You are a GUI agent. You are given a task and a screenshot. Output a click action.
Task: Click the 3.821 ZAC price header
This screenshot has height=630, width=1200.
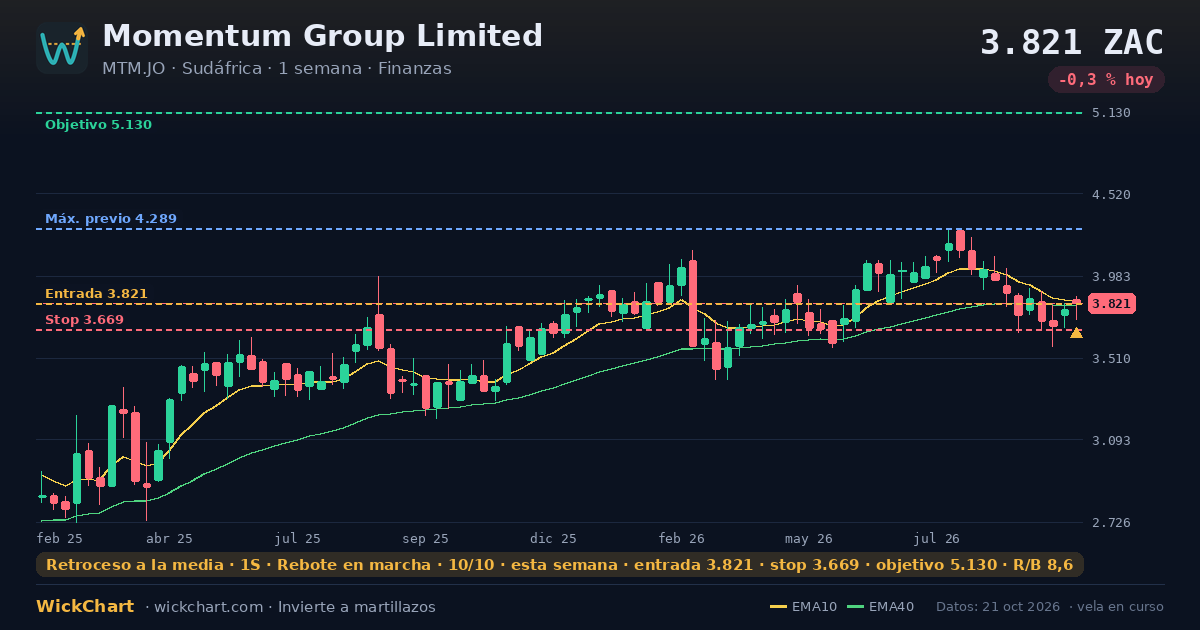tap(1072, 43)
